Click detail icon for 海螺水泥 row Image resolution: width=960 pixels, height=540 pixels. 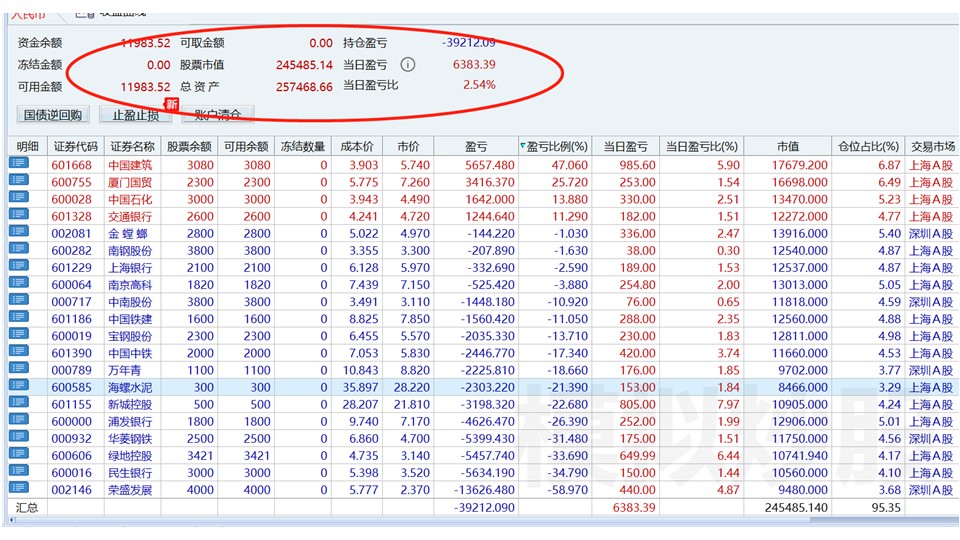tap(18, 386)
